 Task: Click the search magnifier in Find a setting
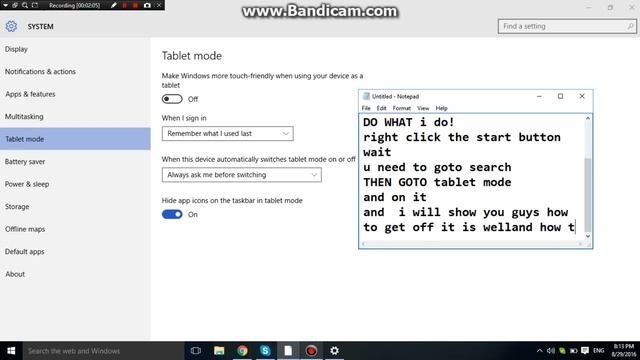click(630, 26)
